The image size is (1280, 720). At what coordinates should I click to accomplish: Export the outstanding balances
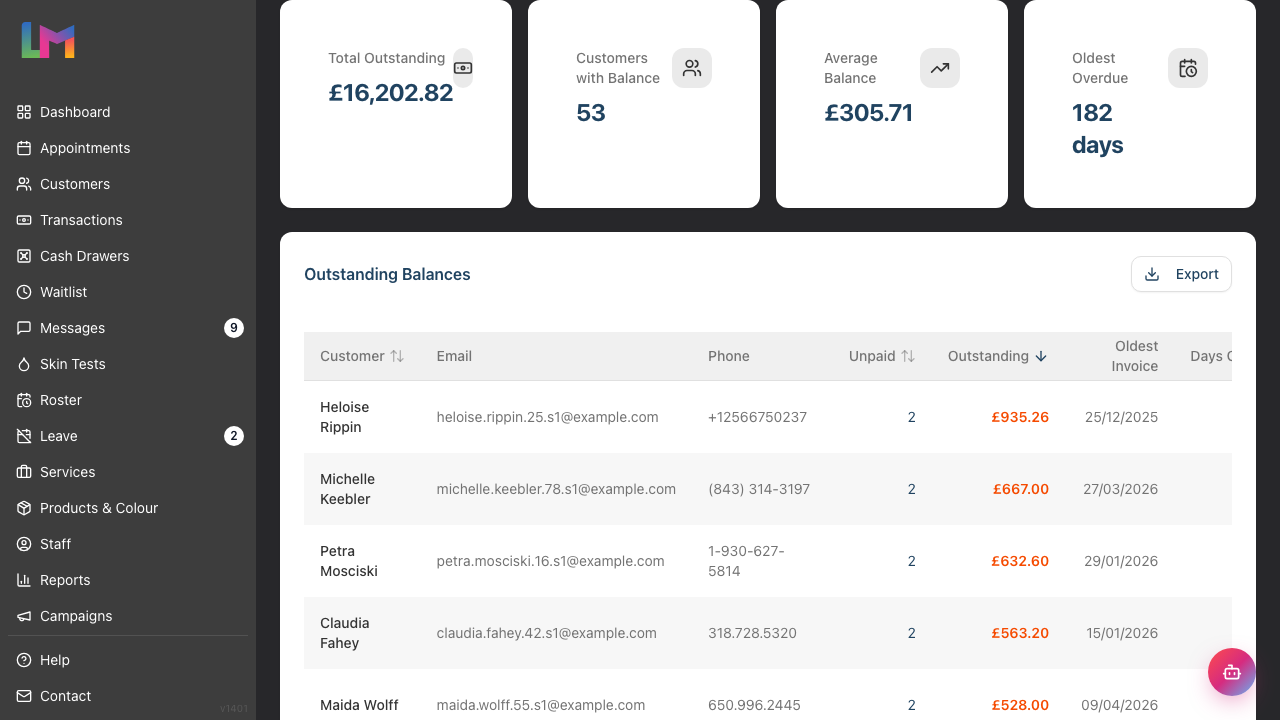(x=1181, y=274)
